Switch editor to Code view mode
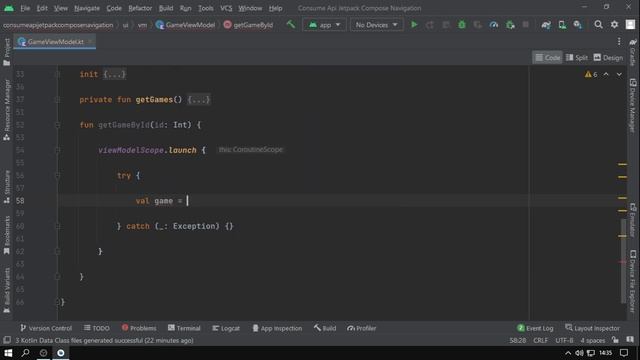Screen dimensions: 640x360 [547, 58]
